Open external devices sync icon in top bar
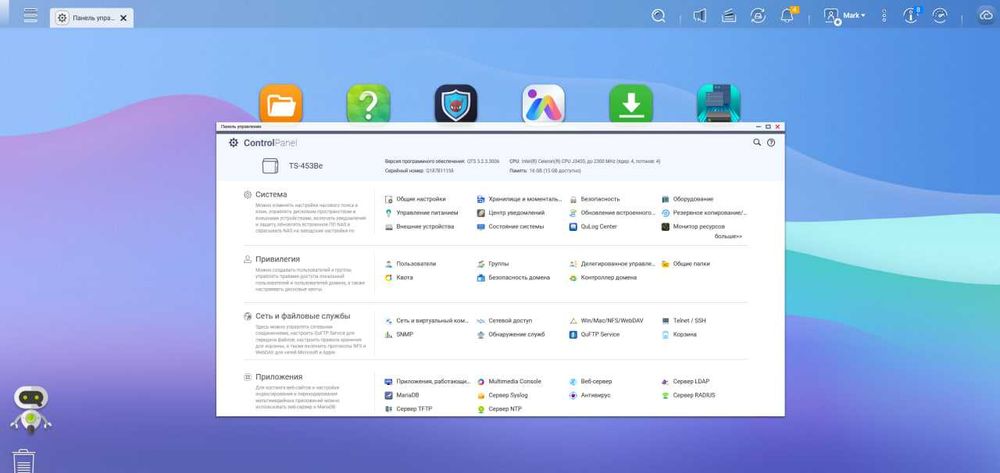This screenshot has width=1000, height=473. [758, 16]
